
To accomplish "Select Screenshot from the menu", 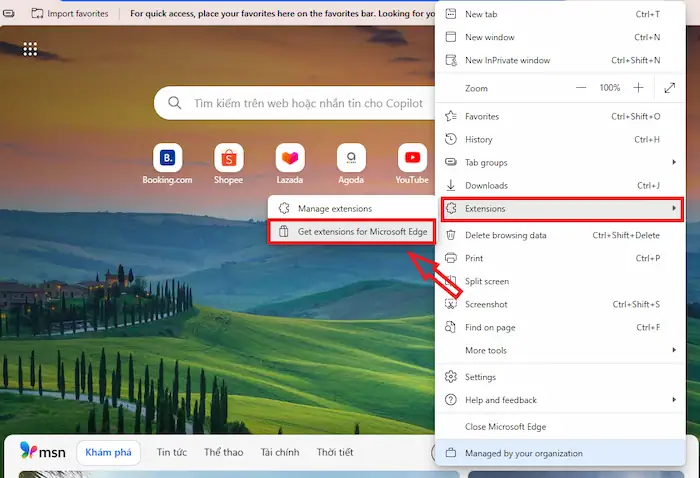I will [560, 304].
